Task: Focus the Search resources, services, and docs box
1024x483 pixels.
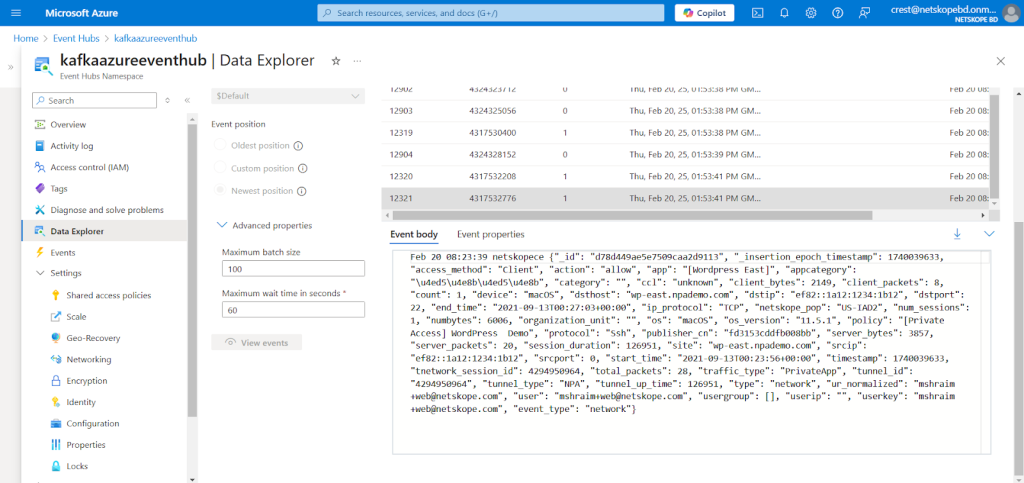Action: 490,13
